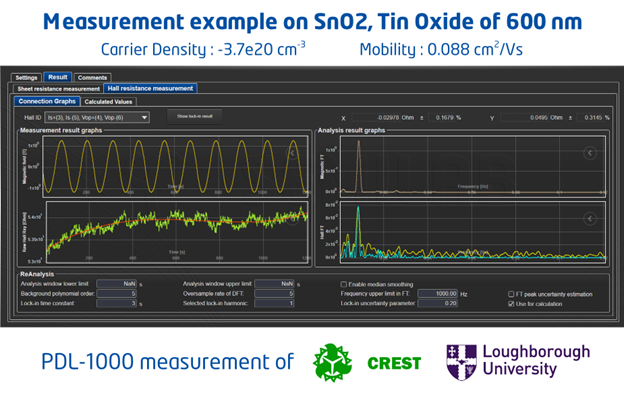Select the Result tab
Viewport: 624px width, 393px height.
click(x=58, y=77)
